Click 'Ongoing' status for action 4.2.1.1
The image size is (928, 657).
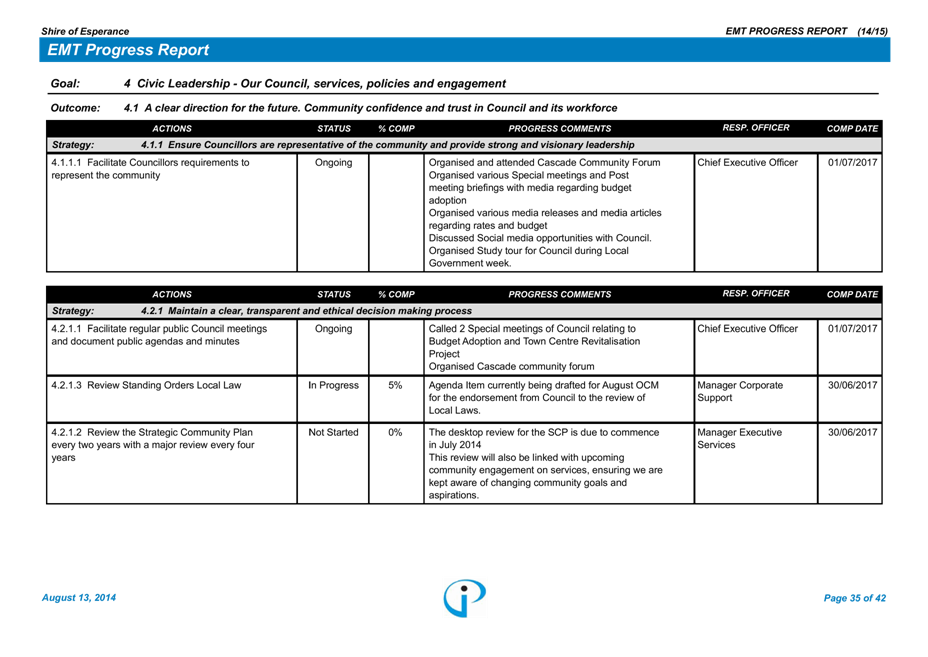pyautogui.click(x=333, y=328)
